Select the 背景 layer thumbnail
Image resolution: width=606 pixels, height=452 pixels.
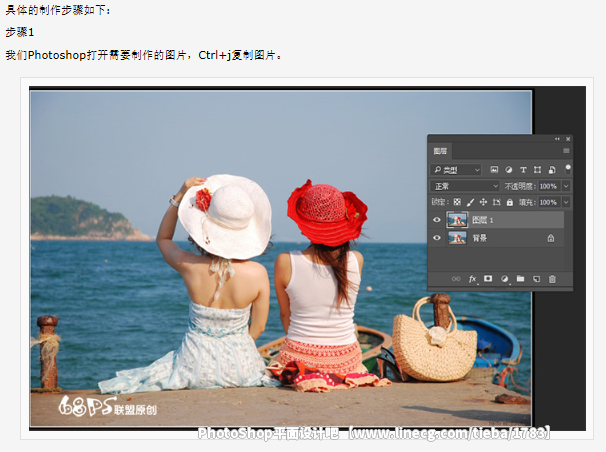(457, 238)
